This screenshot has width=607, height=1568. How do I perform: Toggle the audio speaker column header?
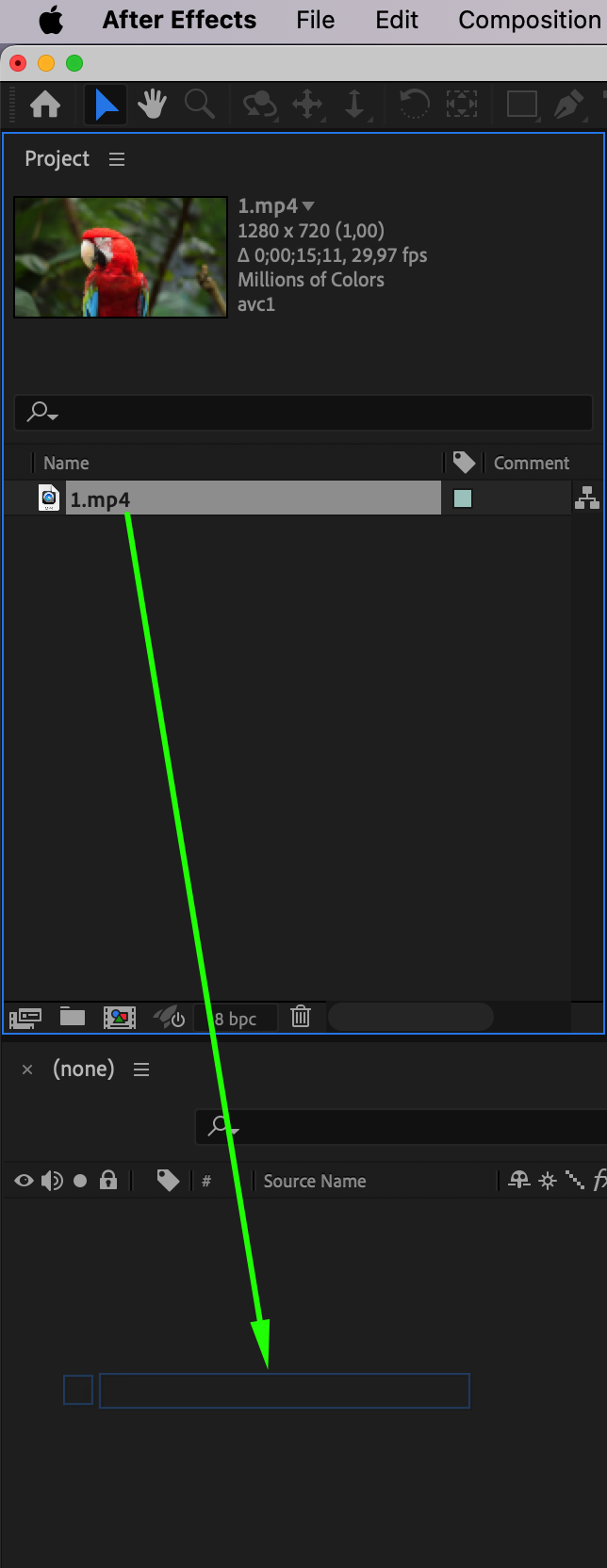tap(52, 1181)
